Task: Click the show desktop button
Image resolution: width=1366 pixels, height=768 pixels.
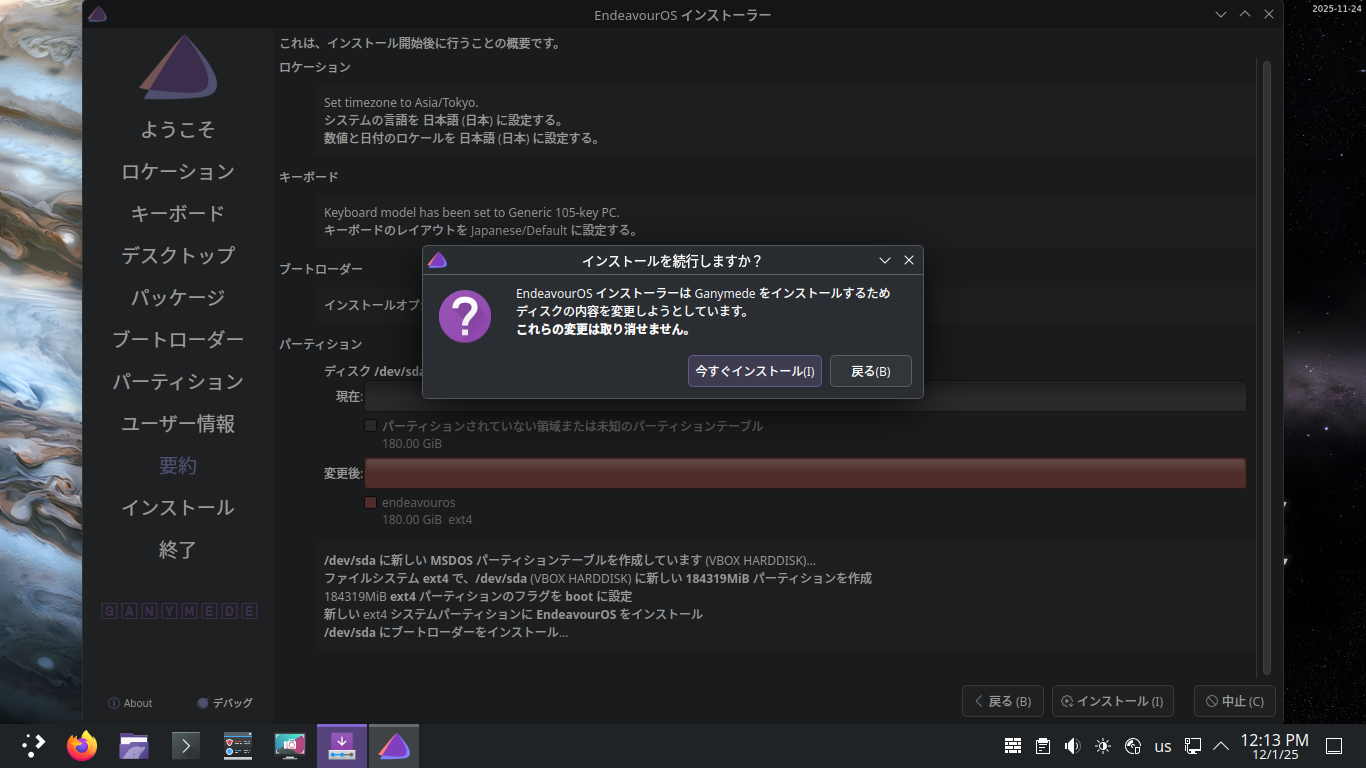Action: (x=1333, y=746)
